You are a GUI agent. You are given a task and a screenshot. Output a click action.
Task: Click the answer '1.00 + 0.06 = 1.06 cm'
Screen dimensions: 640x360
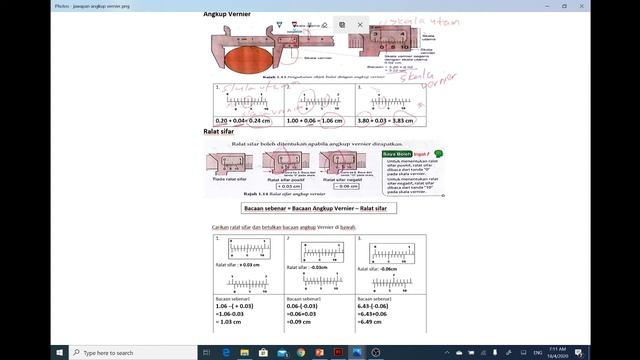[315, 121]
